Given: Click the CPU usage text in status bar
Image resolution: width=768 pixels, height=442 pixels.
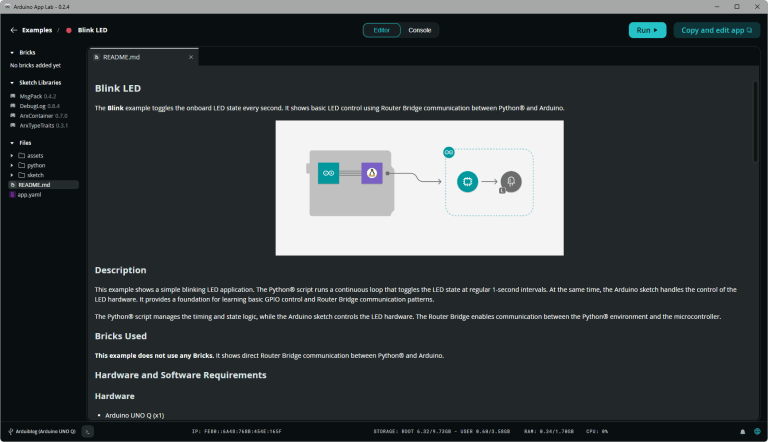Looking at the screenshot, I should [597, 431].
